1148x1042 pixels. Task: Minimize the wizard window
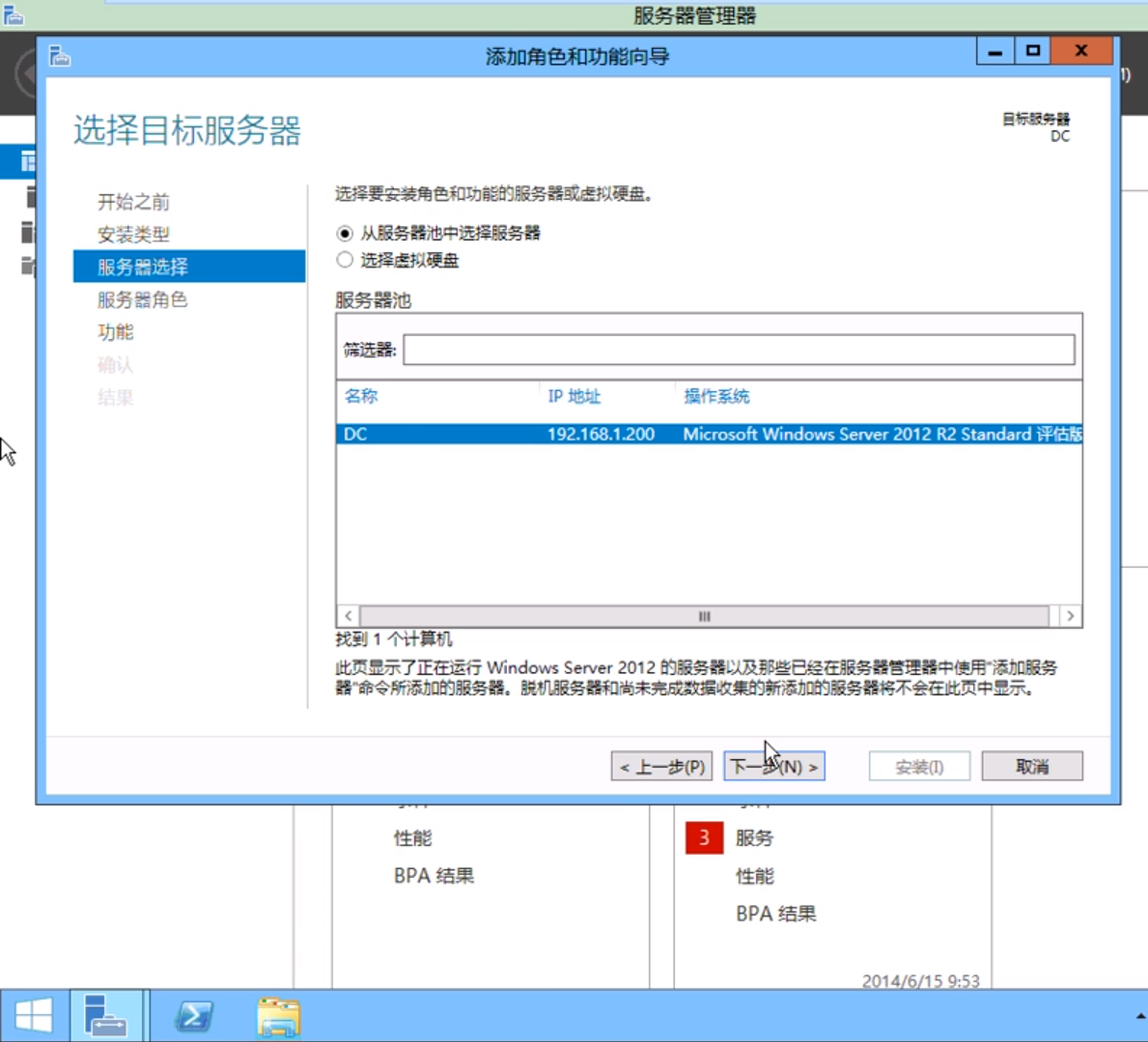pyautogui.click(x=995, y=51)
